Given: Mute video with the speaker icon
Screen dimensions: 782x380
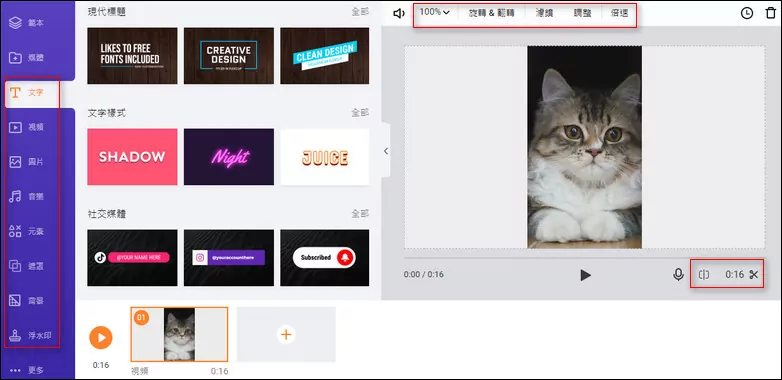Looking at the screenshot, I should (x=399, y=13).
